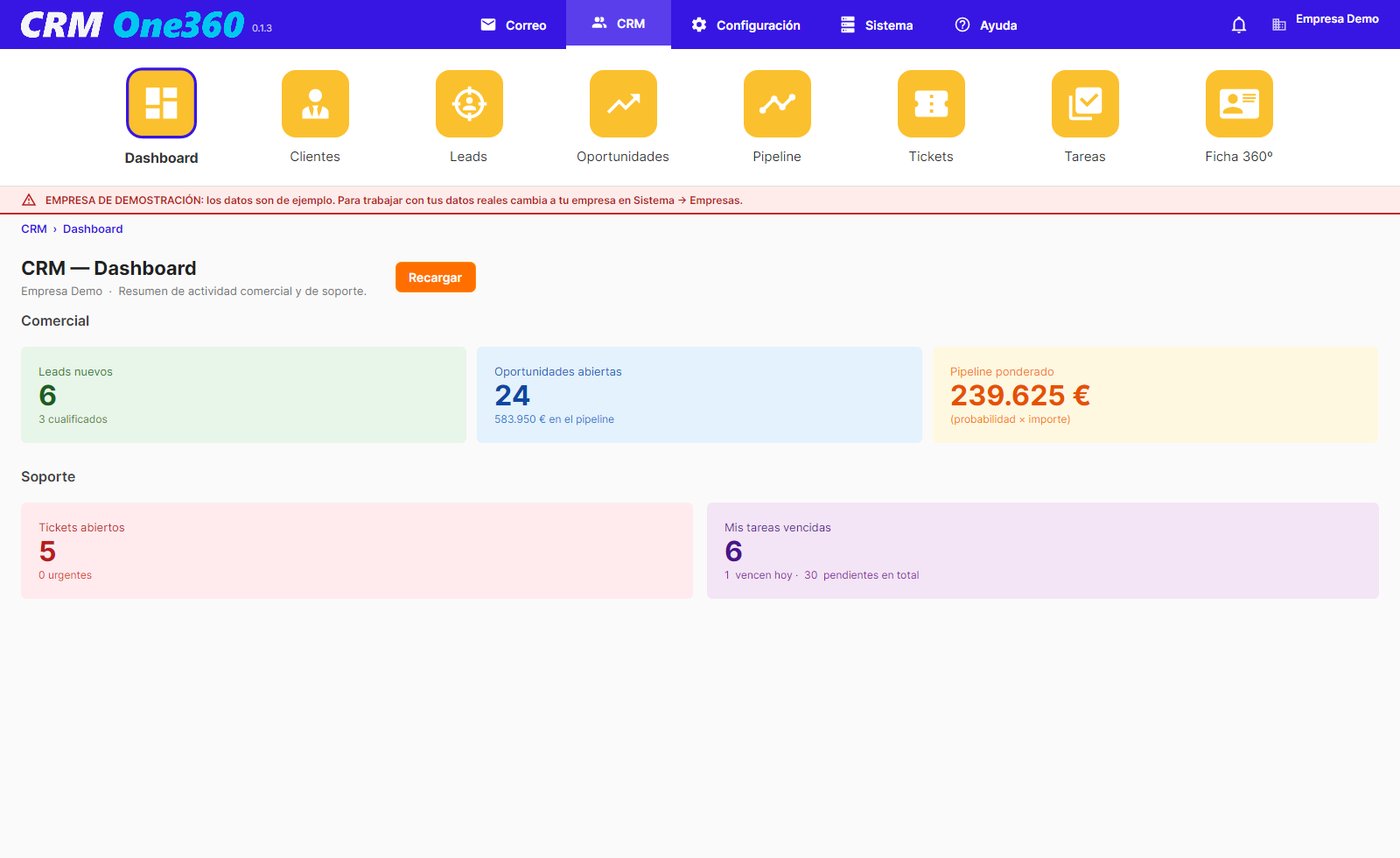The height and width of the screenshot is (858, 1400).
Task: Open the Tareas checklist icon
Action: (1085, 103)
